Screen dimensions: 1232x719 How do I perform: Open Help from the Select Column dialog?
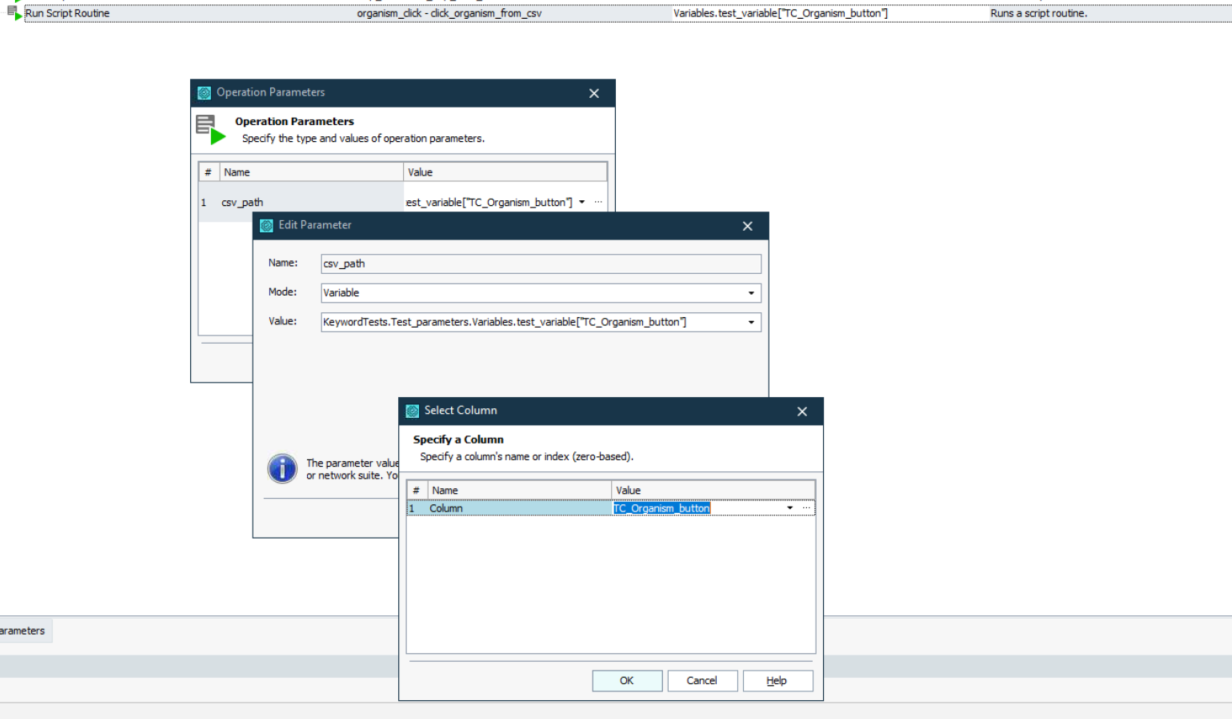[777, 681]
